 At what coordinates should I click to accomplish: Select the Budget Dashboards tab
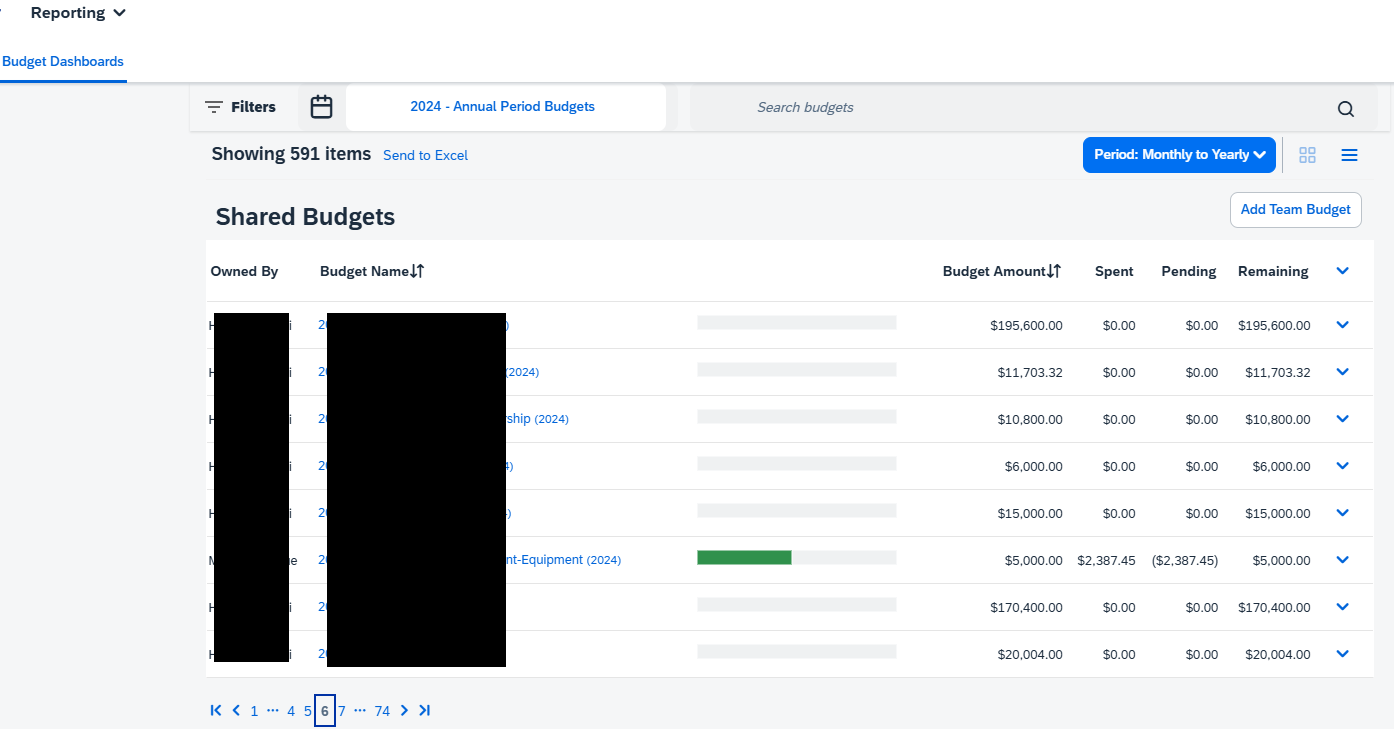point(63,61)
